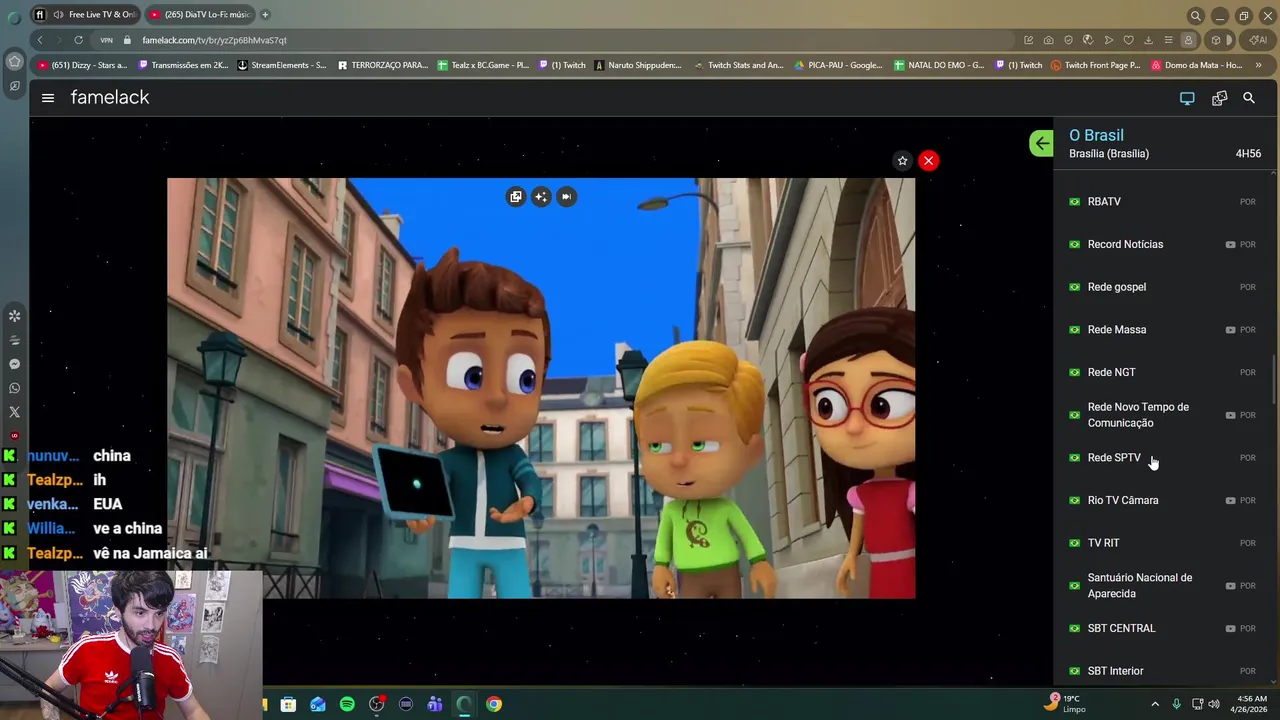The height and width of the screenshot is (720, 1280).
Task: Expand the bookmarks overflow chevron
Action: tap(1258, 65)
